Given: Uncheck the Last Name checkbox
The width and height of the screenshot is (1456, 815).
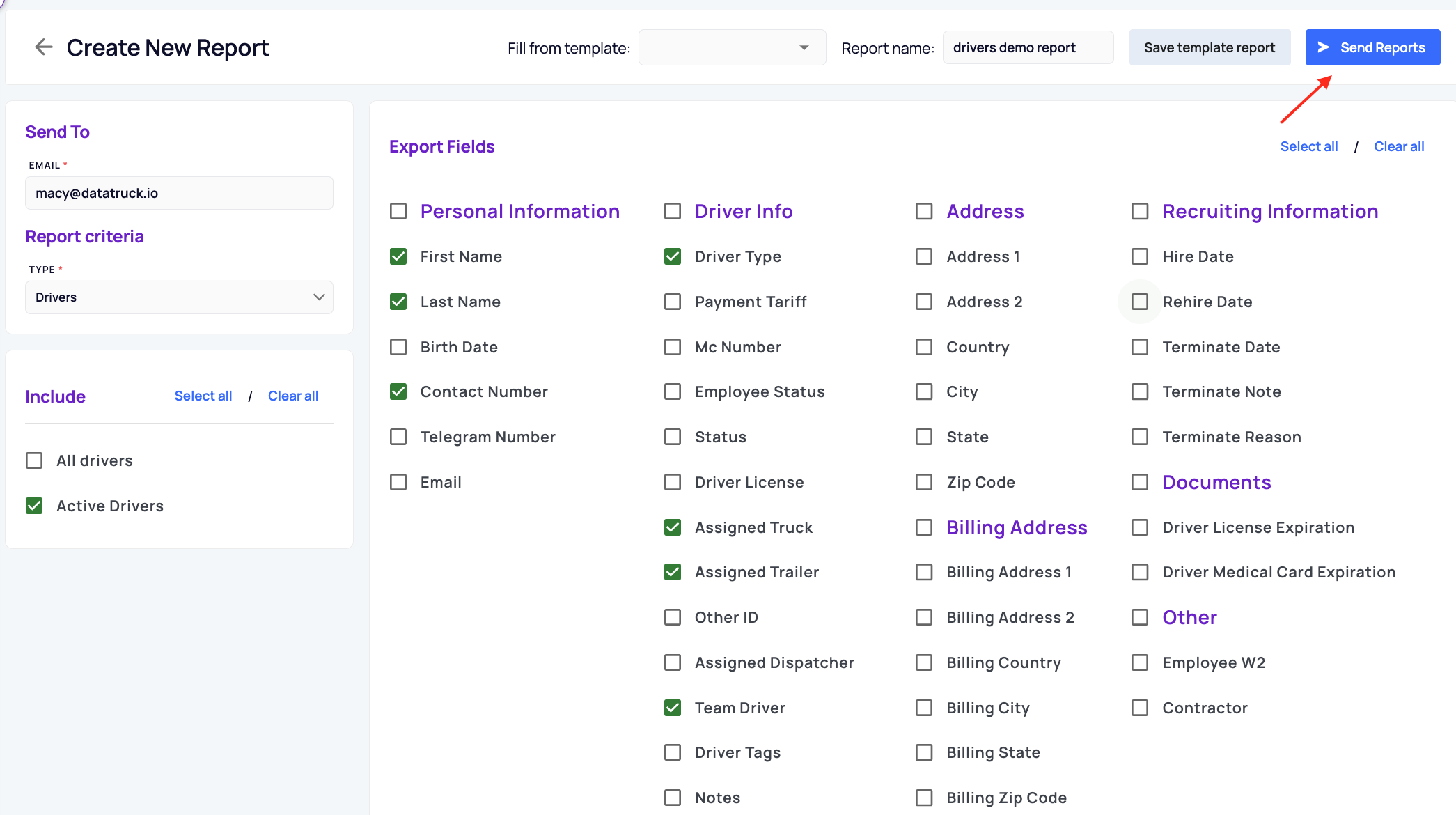Looking at the screenshot, I should (398, 302).
